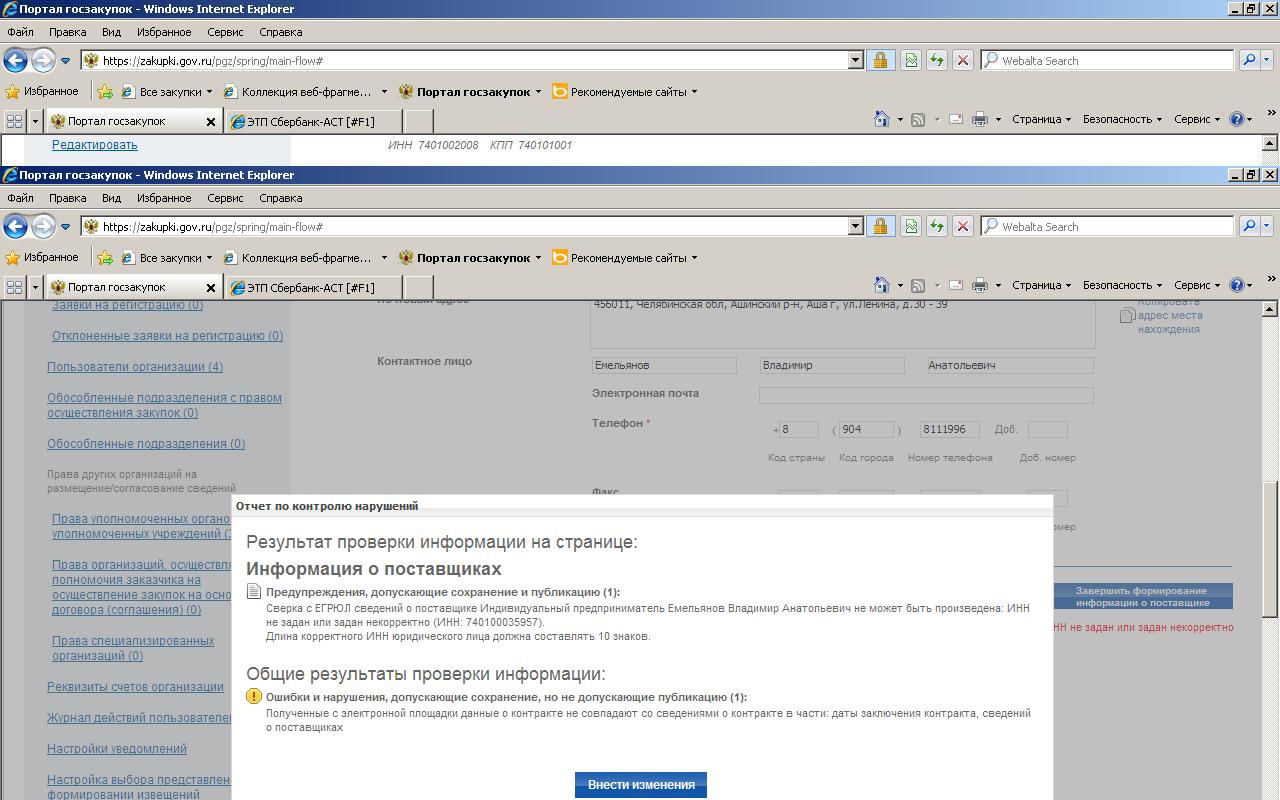Click the copy location address icon beside the address field
Viewport: 1280px width, 800px height.
(x=1127, y=315)
